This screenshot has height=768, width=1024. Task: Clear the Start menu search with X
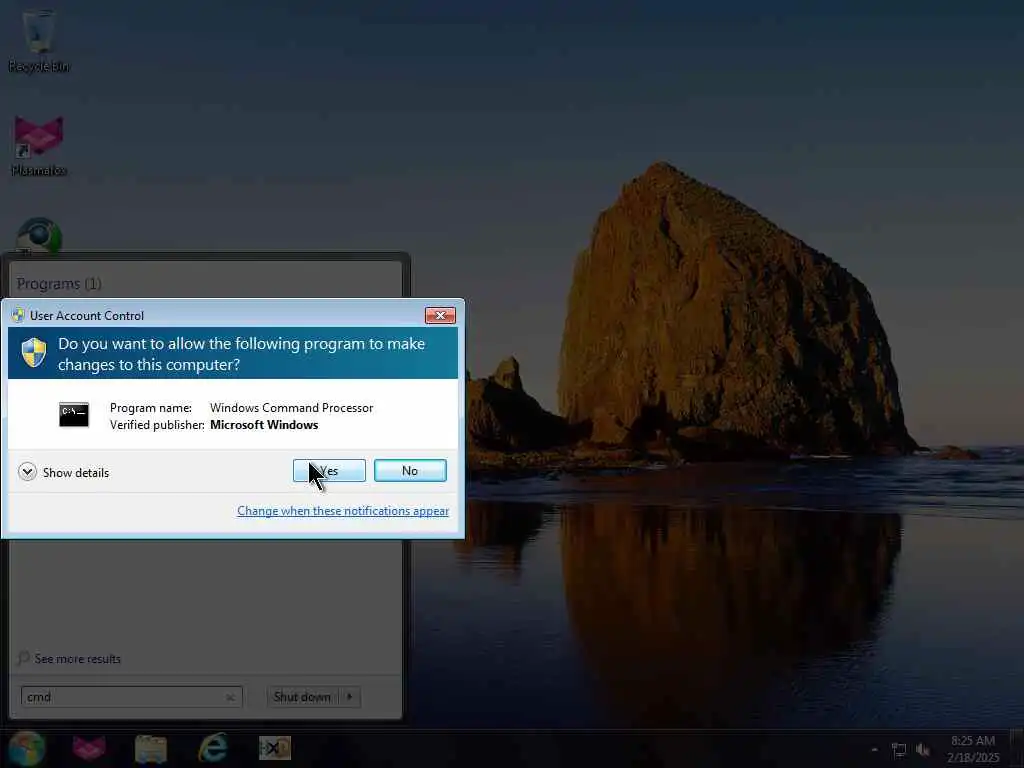coord(230,697)
